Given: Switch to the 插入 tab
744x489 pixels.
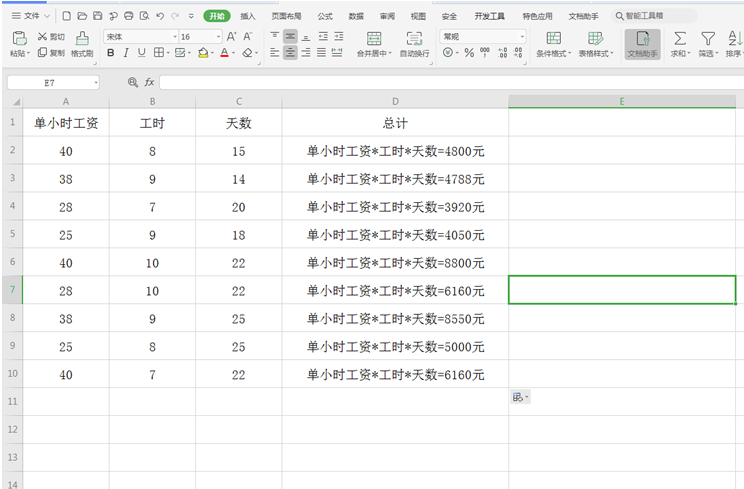Looking at the screenshot, I should point(247,16).
